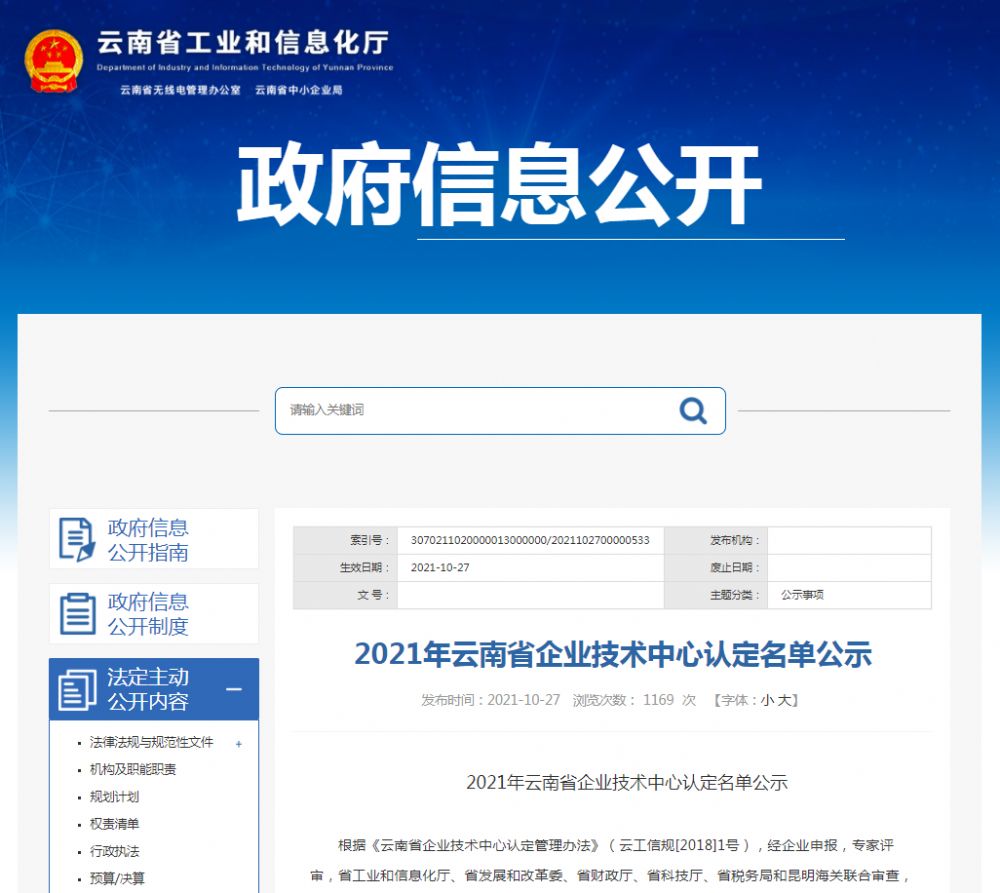Select 行政执法 in sidebar
Viewport: 1000px width, 893px height.
click(114, 851)
